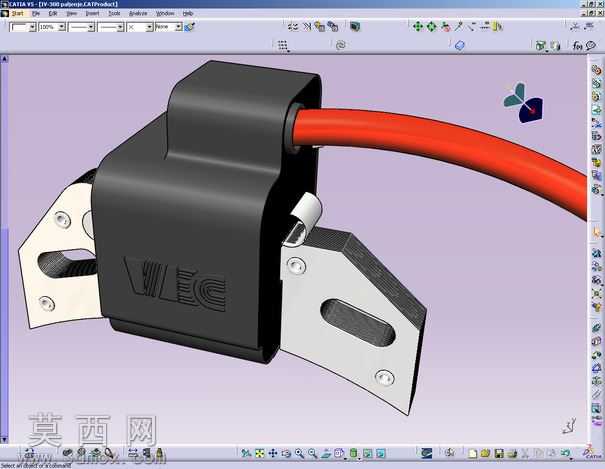Image resolution: width=605 pixels, height=469 pixels.
Task: Click the swirl Update icon
Action: pos(340,46)
